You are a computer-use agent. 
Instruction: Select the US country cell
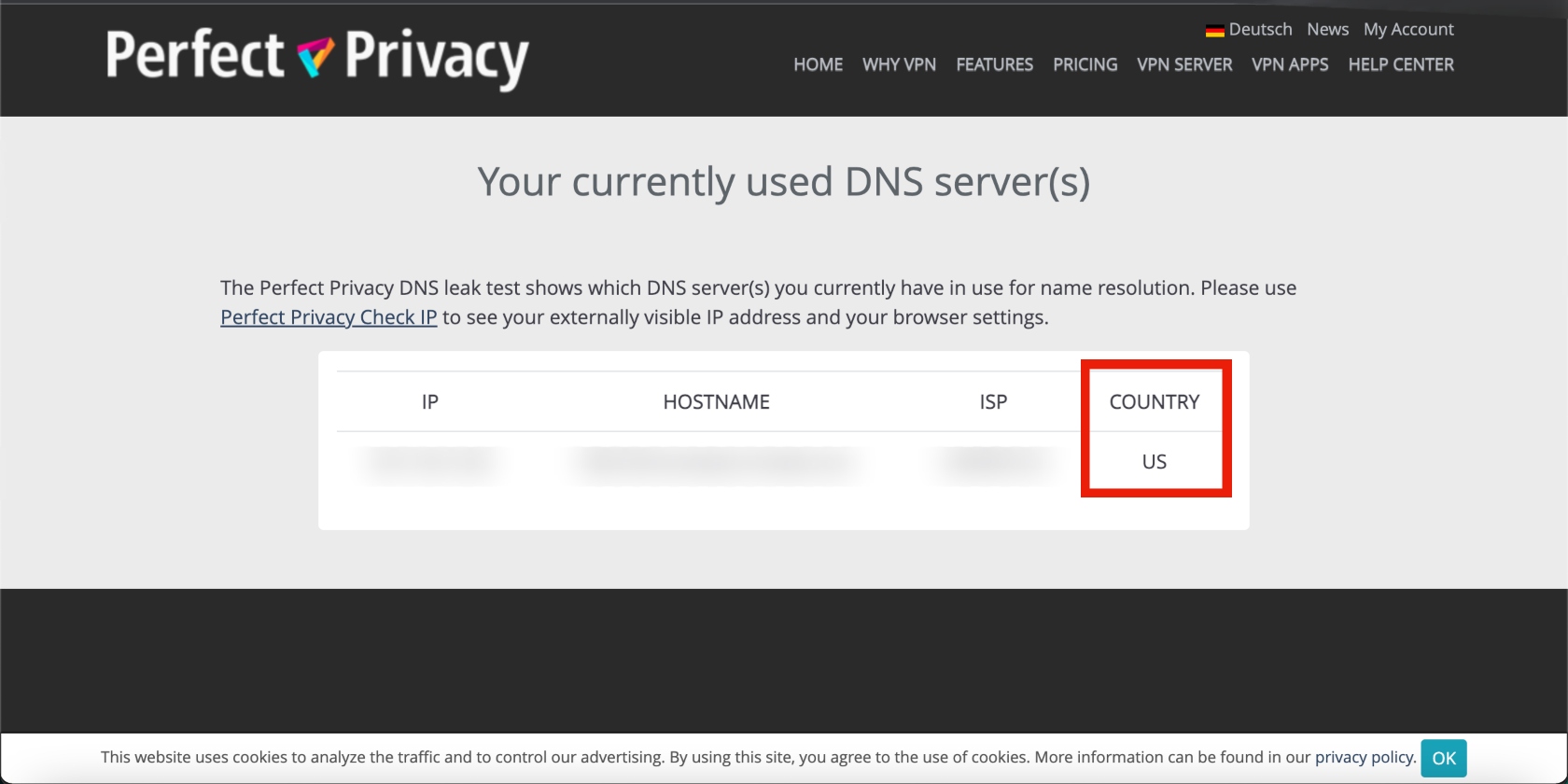tap(1155, 461)
